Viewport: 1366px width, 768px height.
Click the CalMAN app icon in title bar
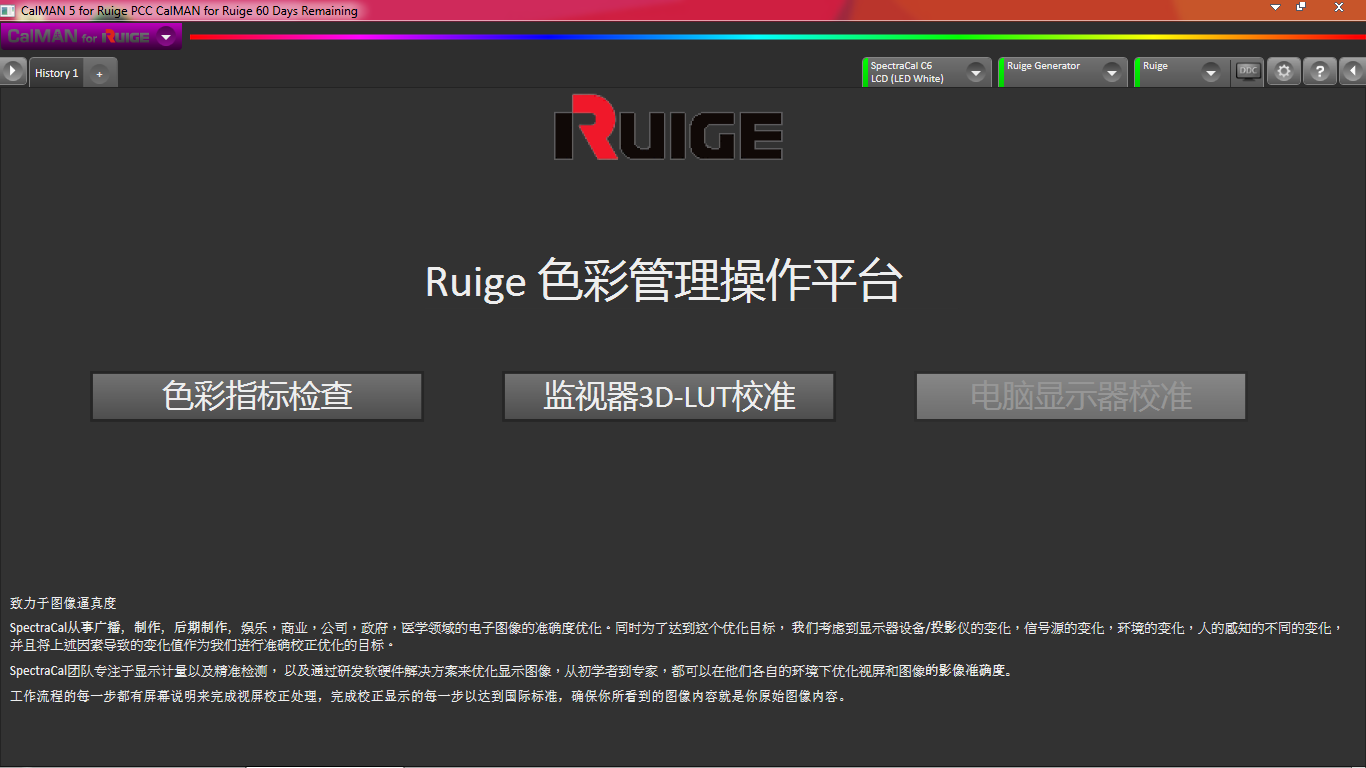(9, 10)
